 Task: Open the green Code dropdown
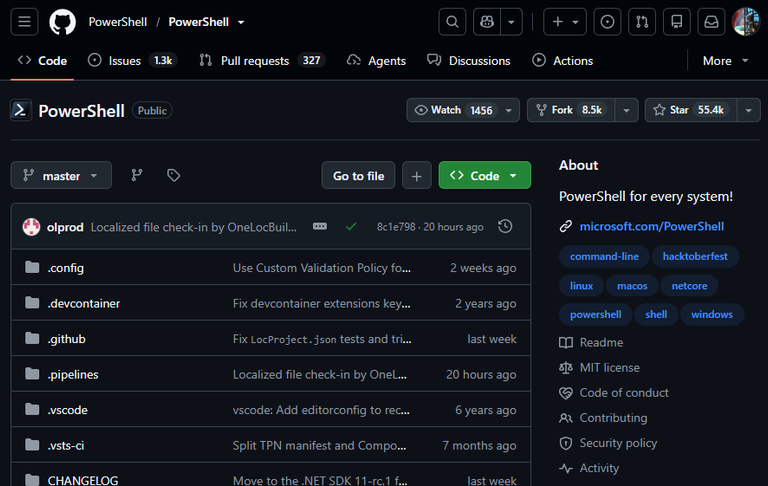click(484, 175)
